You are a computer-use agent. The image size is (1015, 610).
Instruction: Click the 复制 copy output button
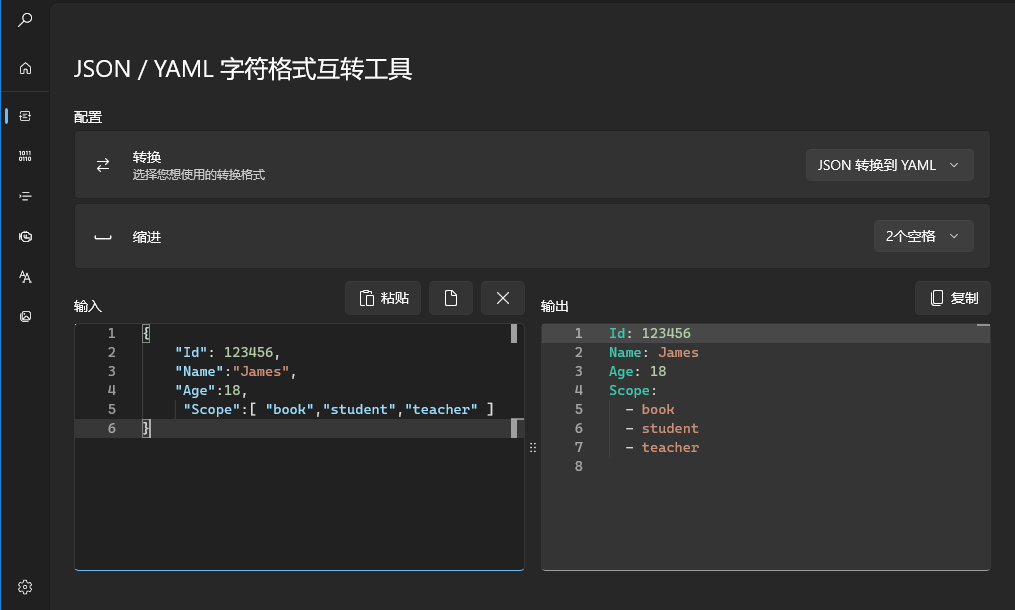[x=953, y=298]
